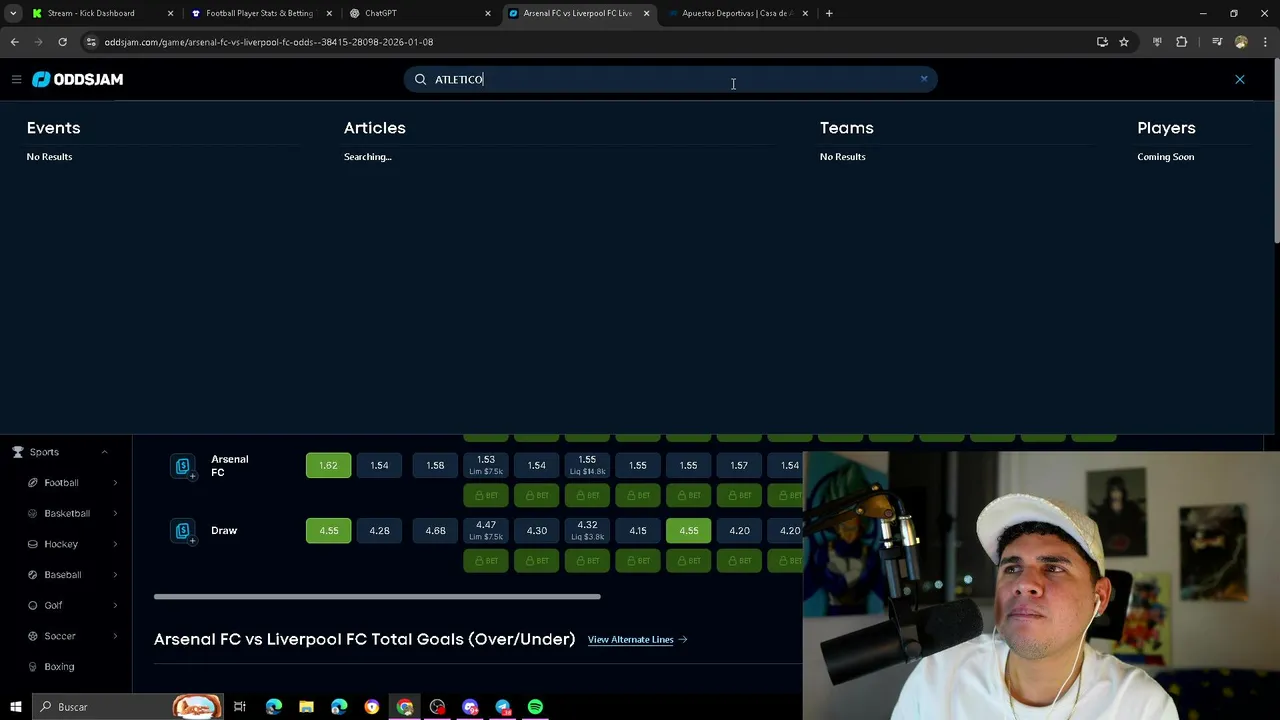Reload the page in Chrome
Viewport: 1280px width, 720px height.
(x=62, y=42)
